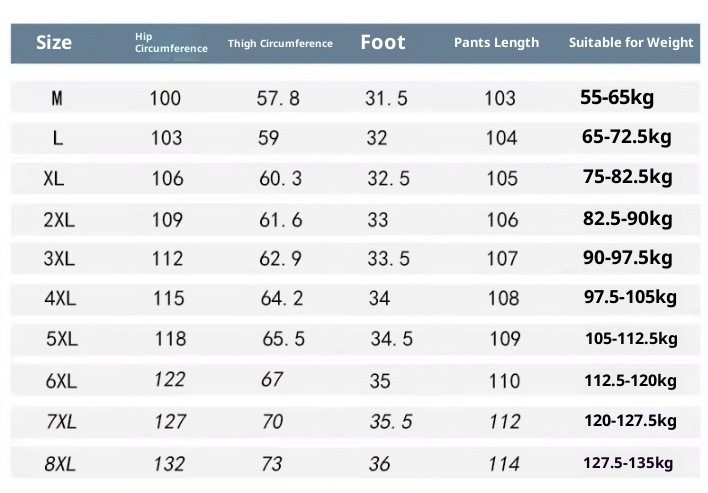Image resolution: width=708 pixels, height=493 pixels.
Task: Click pants length value 114
Action: (505, 464)
